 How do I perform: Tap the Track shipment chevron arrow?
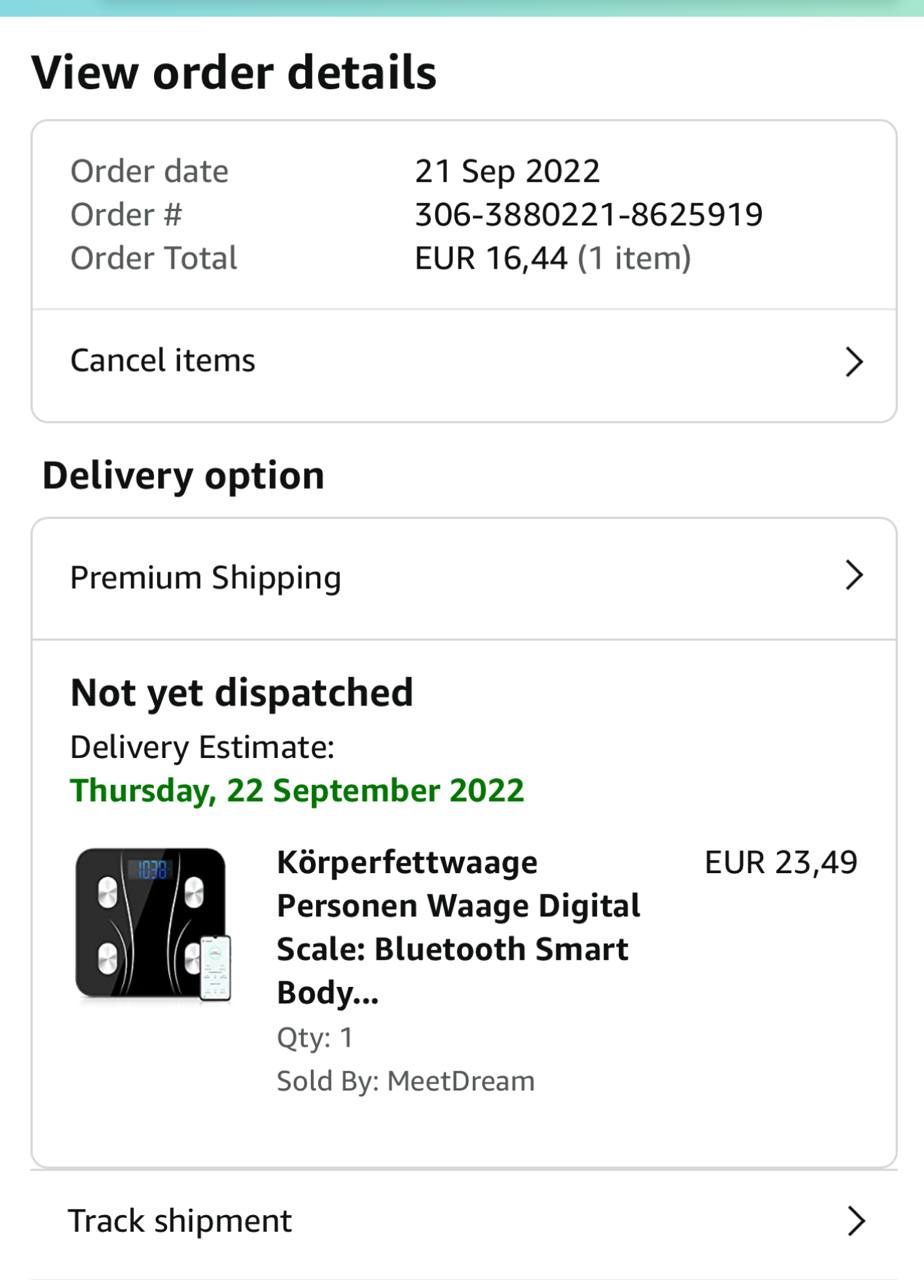point(855,1221)
